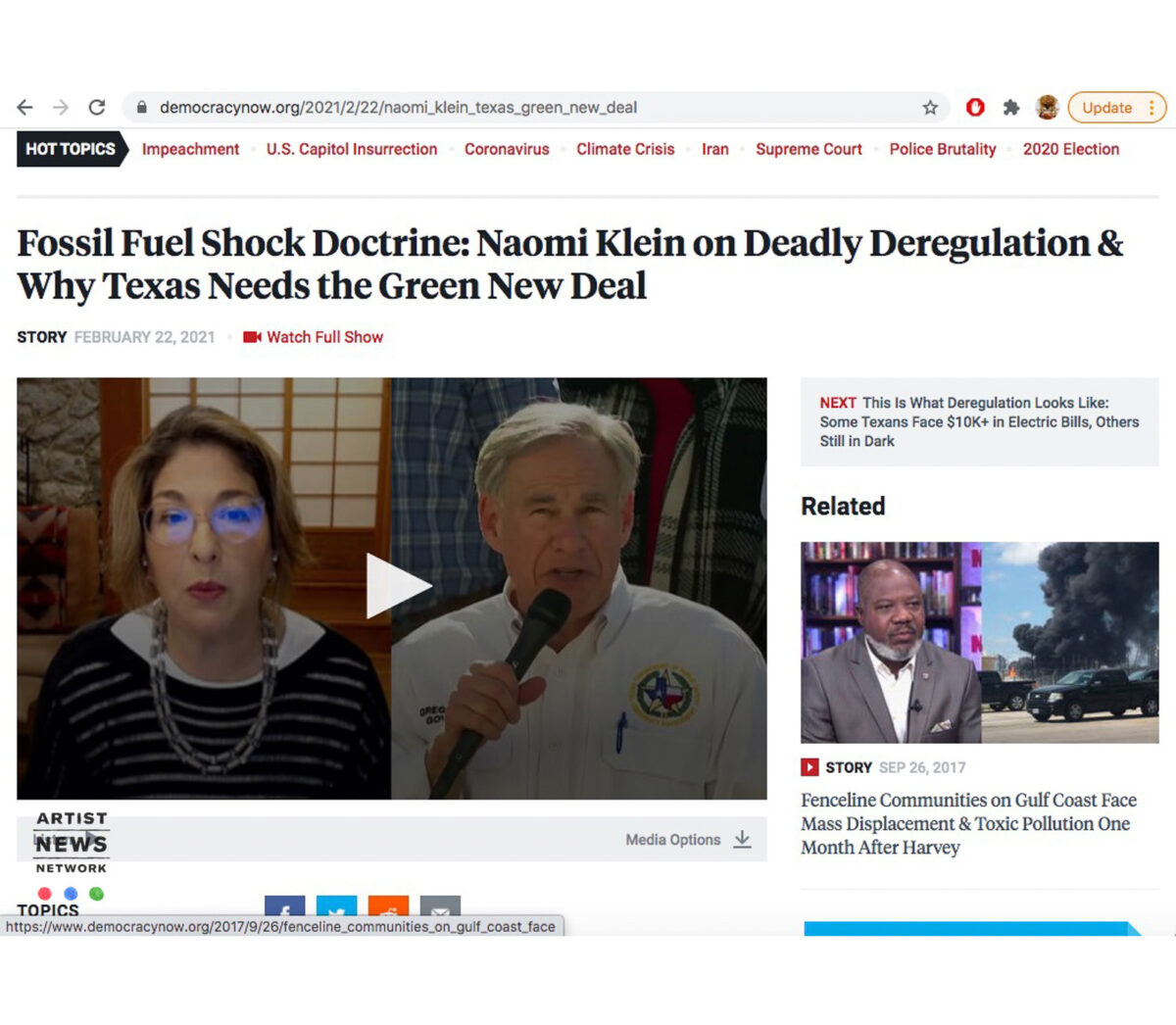Open the Fenceline Communities related story thumbnail
This screenshot has width=1176, height=1025.
click(979, 642)
